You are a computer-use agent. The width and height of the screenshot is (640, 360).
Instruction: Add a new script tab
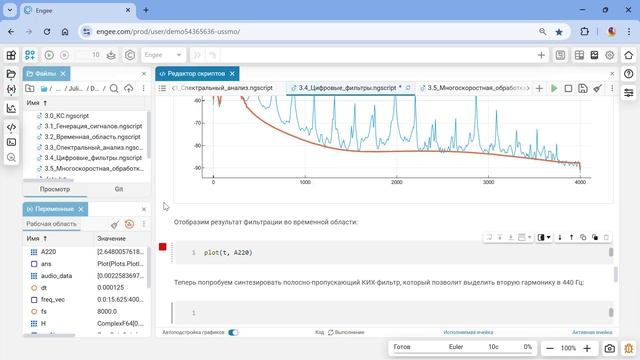pyautogui.click(x=539, y=88)
